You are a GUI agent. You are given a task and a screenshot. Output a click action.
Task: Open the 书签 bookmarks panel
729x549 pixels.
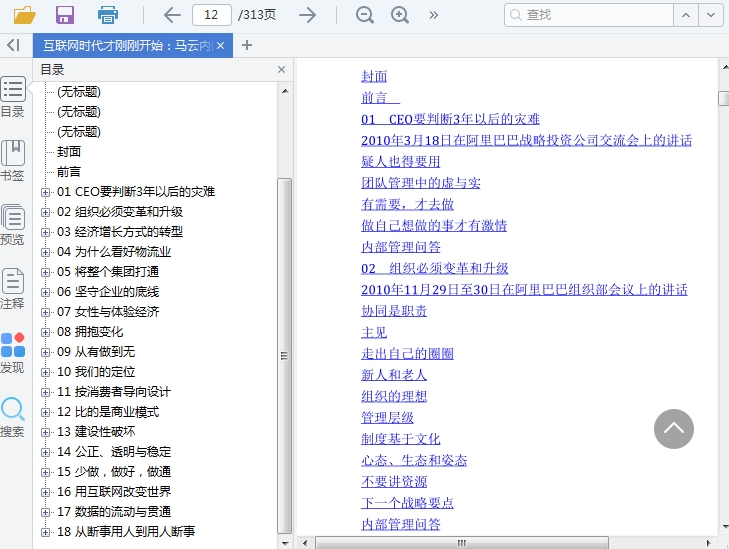coord(13,161)
